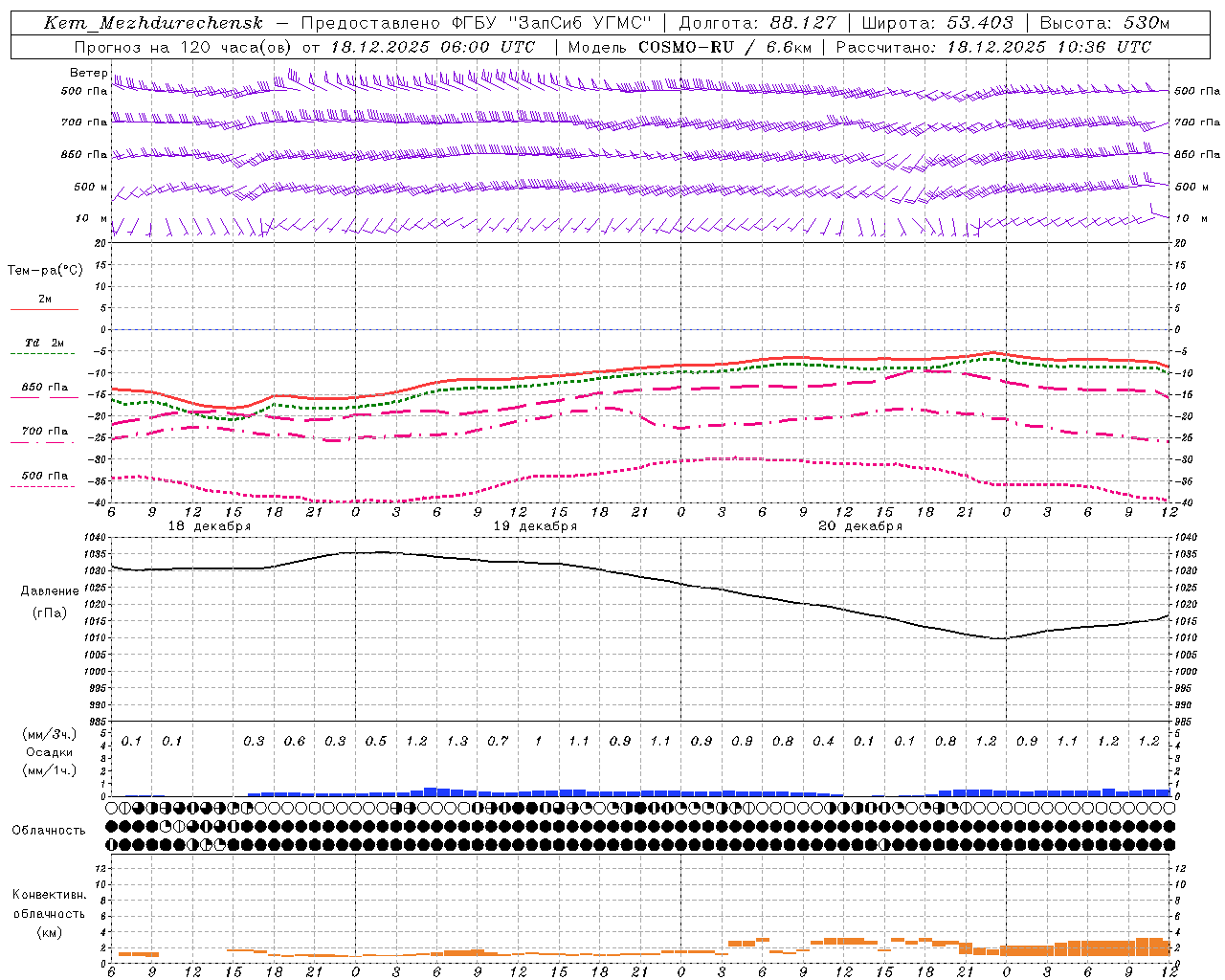Click the 20 декабря date label
This screenshot has width=1225, height=980.
860,526
